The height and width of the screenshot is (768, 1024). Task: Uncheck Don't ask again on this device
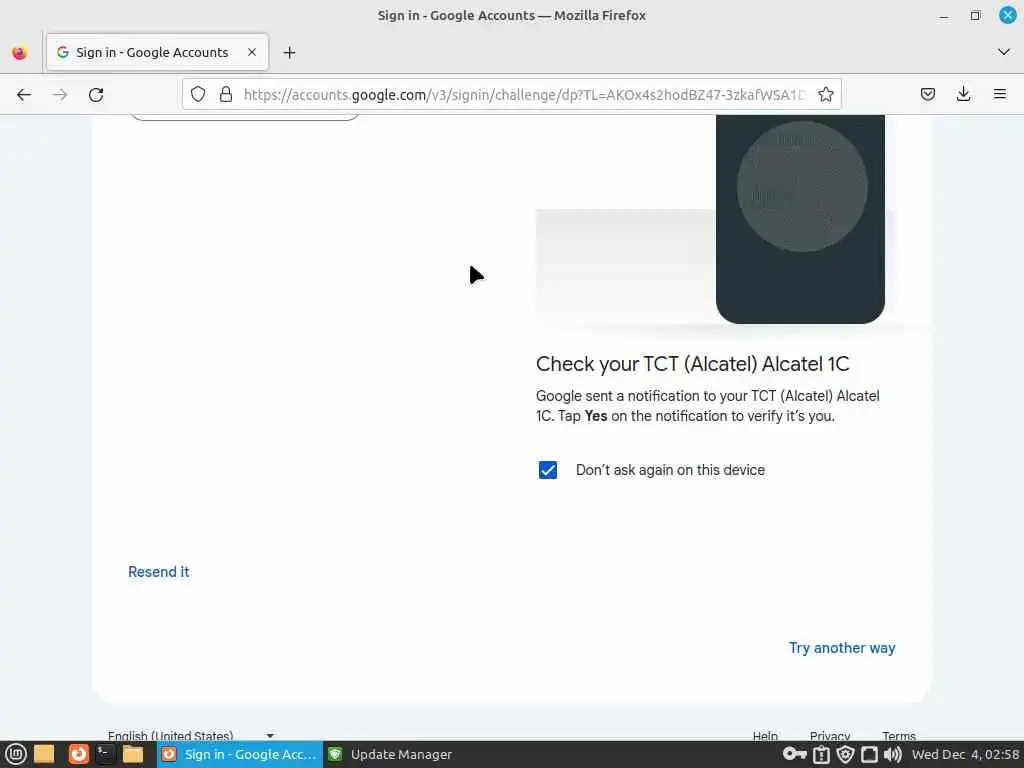(548, 470)
